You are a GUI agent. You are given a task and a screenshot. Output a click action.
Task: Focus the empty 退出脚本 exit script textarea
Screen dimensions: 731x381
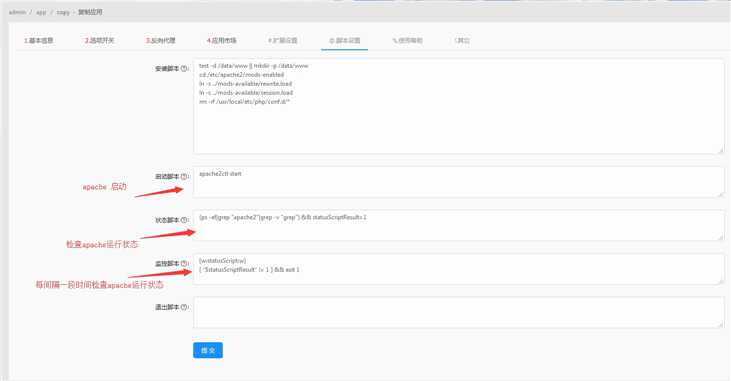[x=459, y=312]
